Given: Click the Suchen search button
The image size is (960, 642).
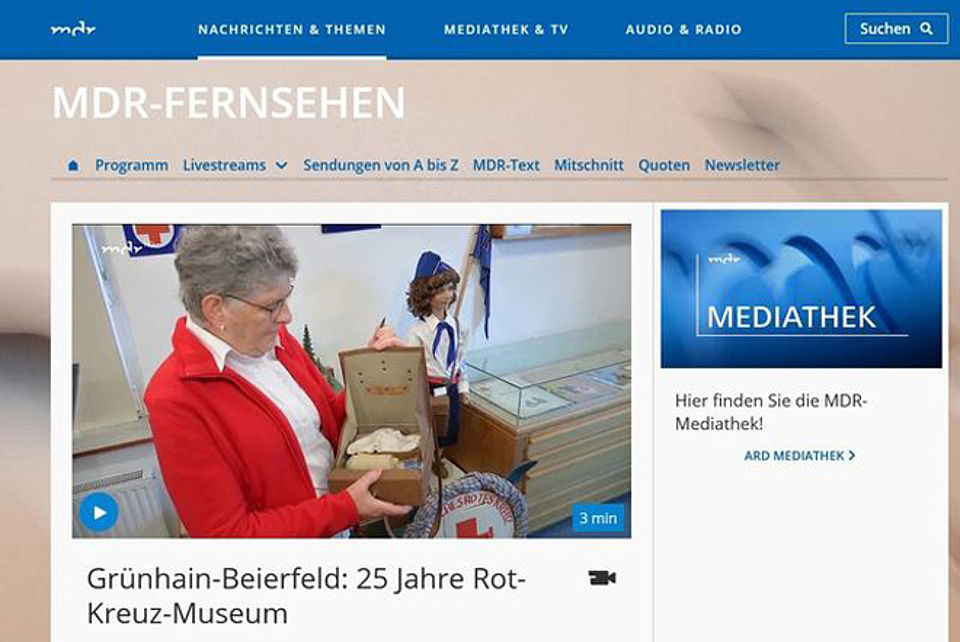Looking at the screenshot, I should click(x=896, y=28).
